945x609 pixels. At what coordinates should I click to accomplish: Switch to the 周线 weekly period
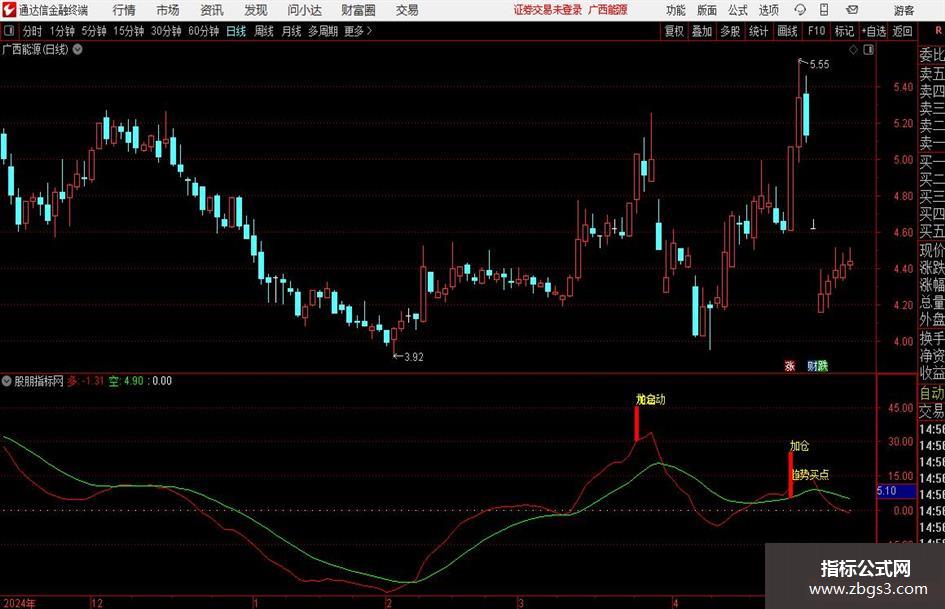coord(264,31)
